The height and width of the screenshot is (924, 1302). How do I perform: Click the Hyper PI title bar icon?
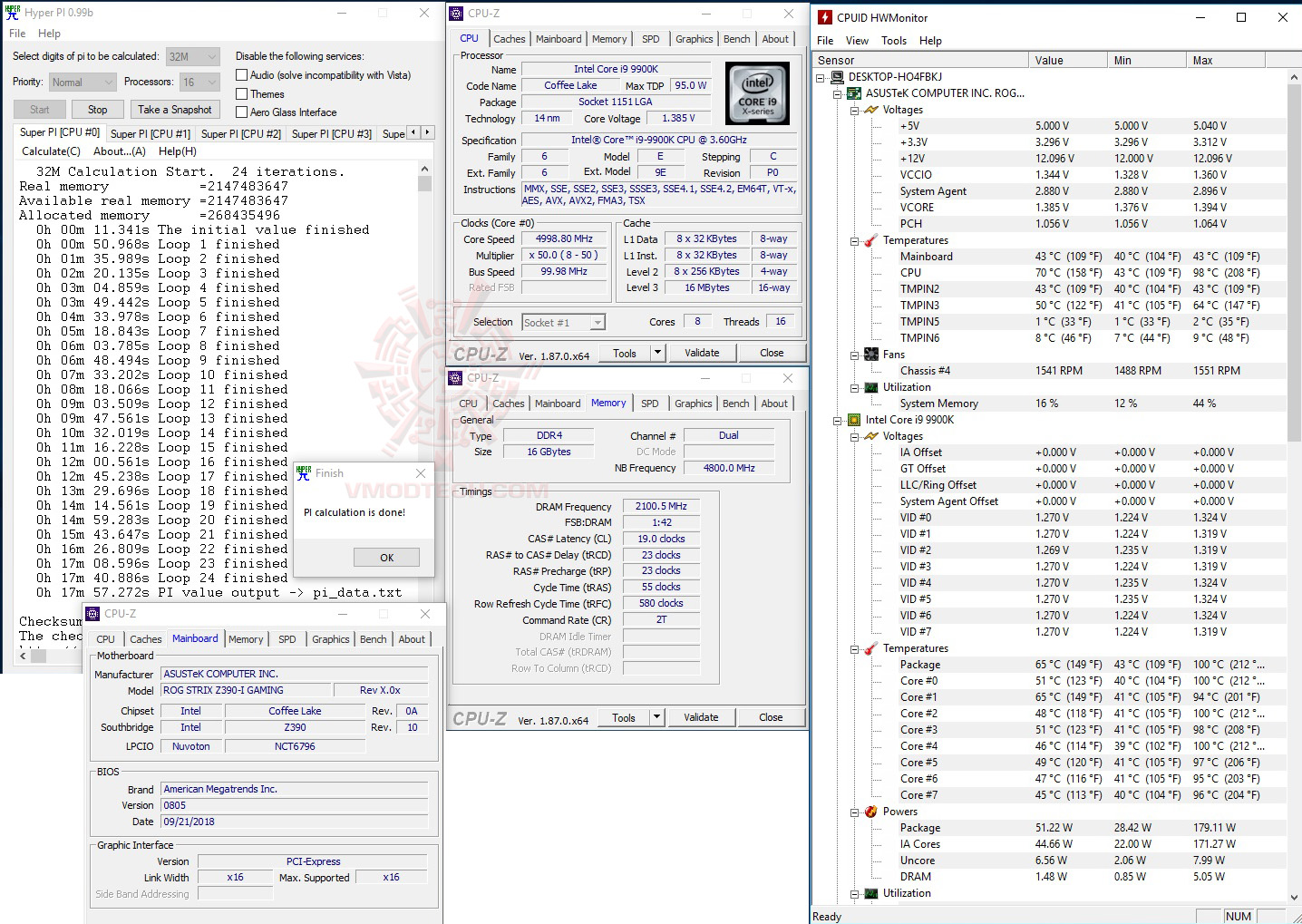12,13
